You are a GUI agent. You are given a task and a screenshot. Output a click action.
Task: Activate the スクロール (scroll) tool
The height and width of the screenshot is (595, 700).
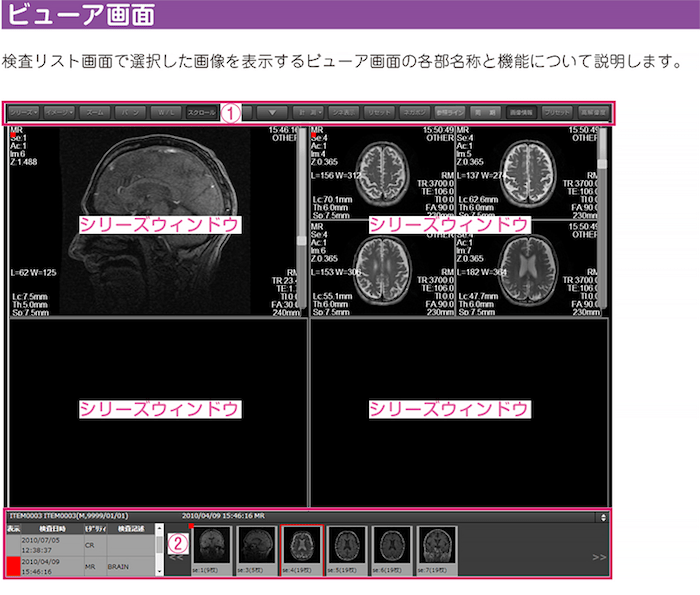201,113
